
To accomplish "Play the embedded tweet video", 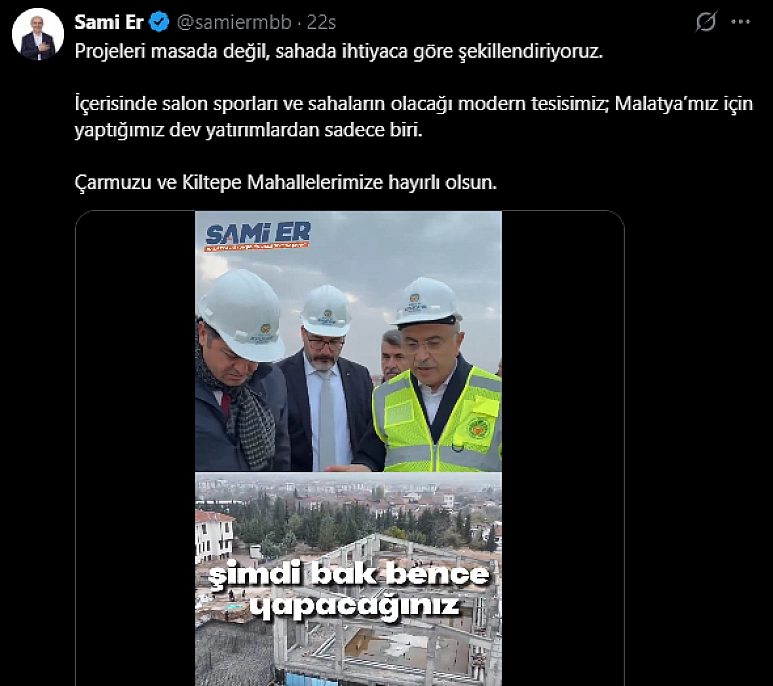I will (349, 448).
